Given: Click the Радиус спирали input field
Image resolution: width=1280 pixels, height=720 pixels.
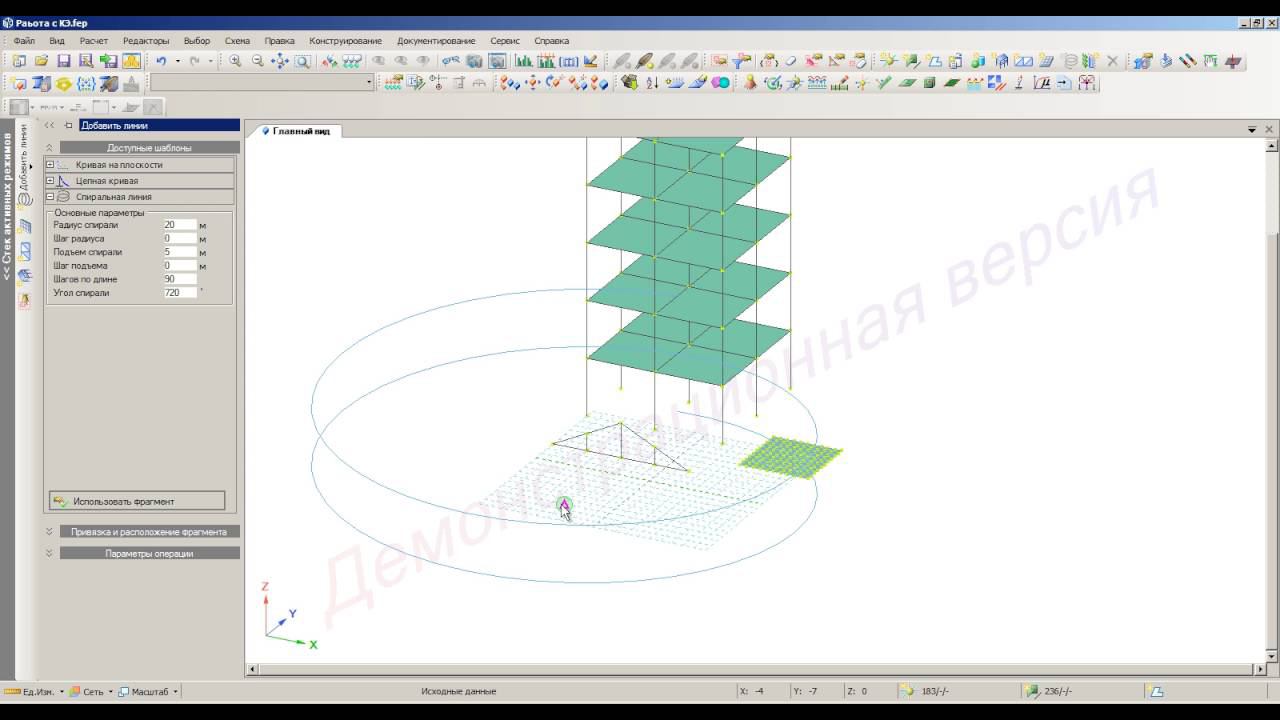Looking at the screenshot, I should [x=180, y=225].
